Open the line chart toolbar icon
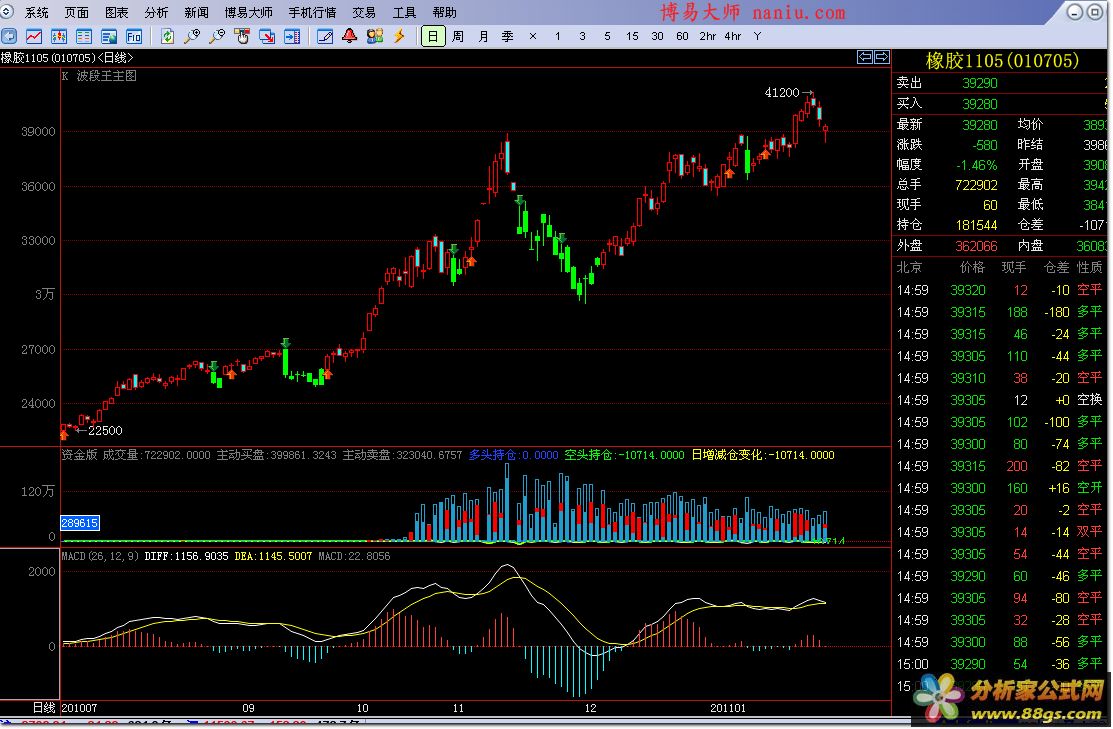 coord(34,36)
